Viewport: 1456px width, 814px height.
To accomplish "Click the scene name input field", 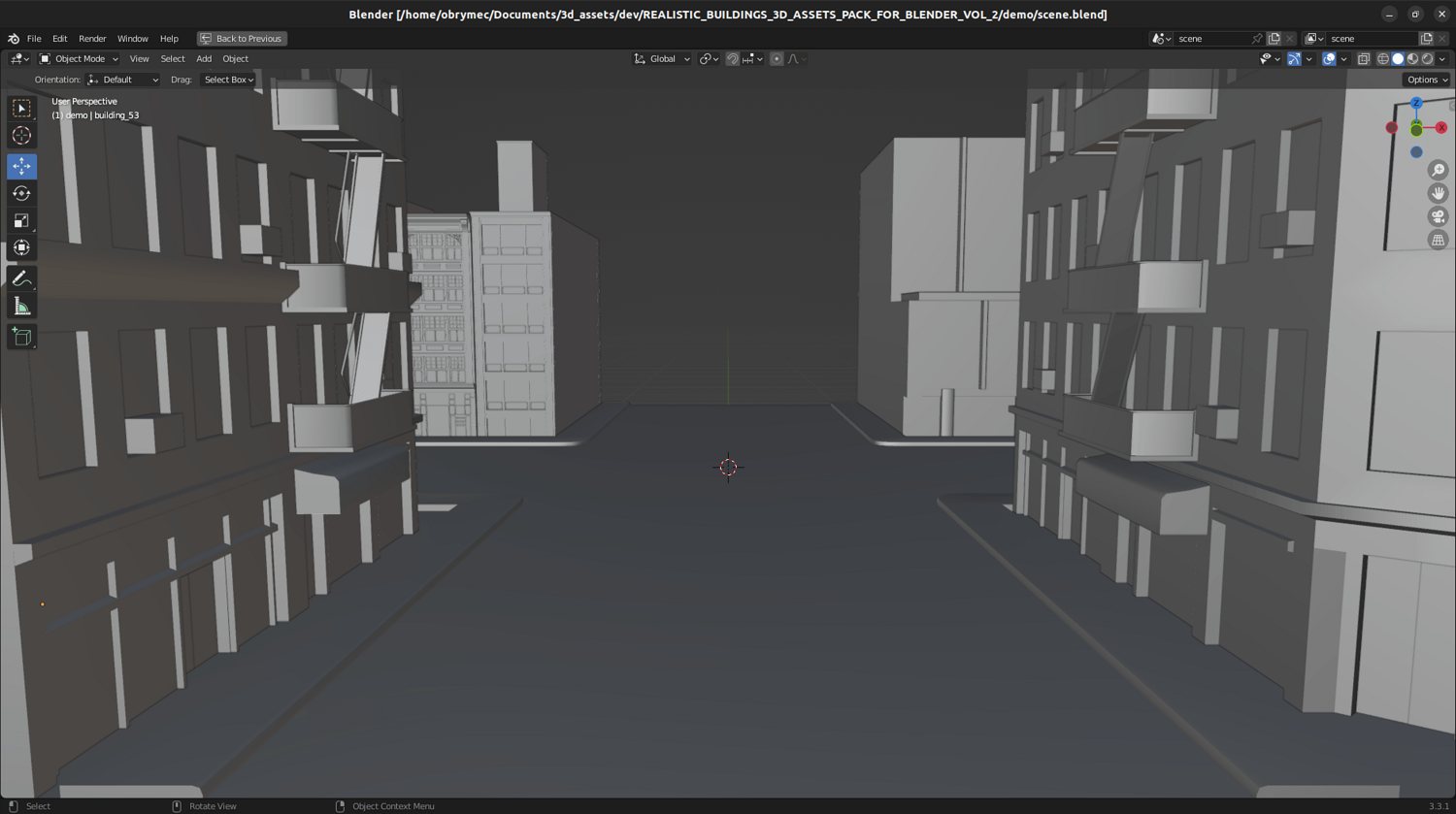I will (x=1213, y=39).
